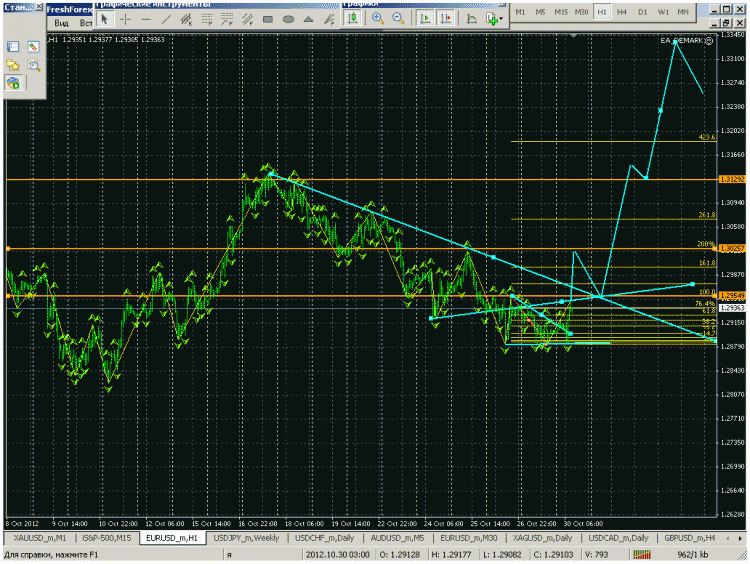The width and height of the screenshot is (750, 564).
Task: Click the chart shift triangle marker
Action: point(574,35)
